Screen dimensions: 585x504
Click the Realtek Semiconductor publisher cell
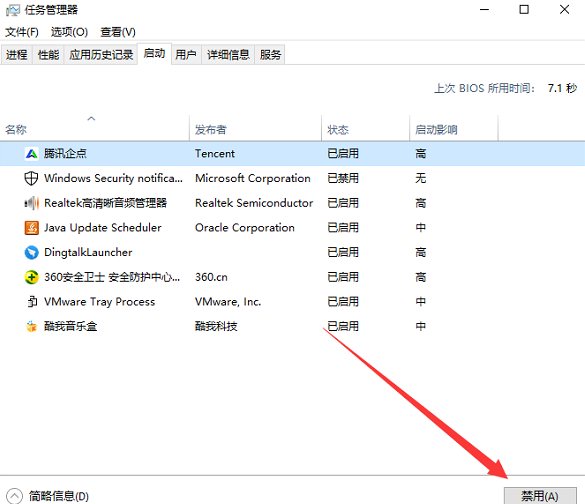tap(254, 203)
